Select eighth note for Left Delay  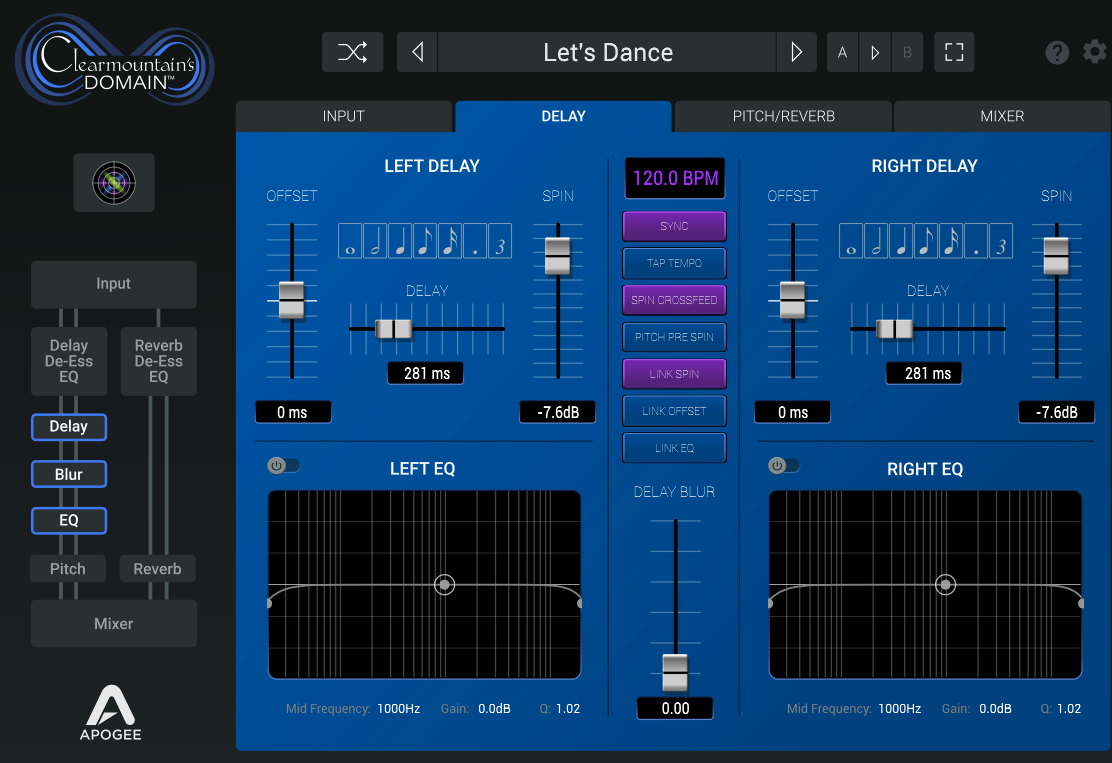(x=425, y=240)
